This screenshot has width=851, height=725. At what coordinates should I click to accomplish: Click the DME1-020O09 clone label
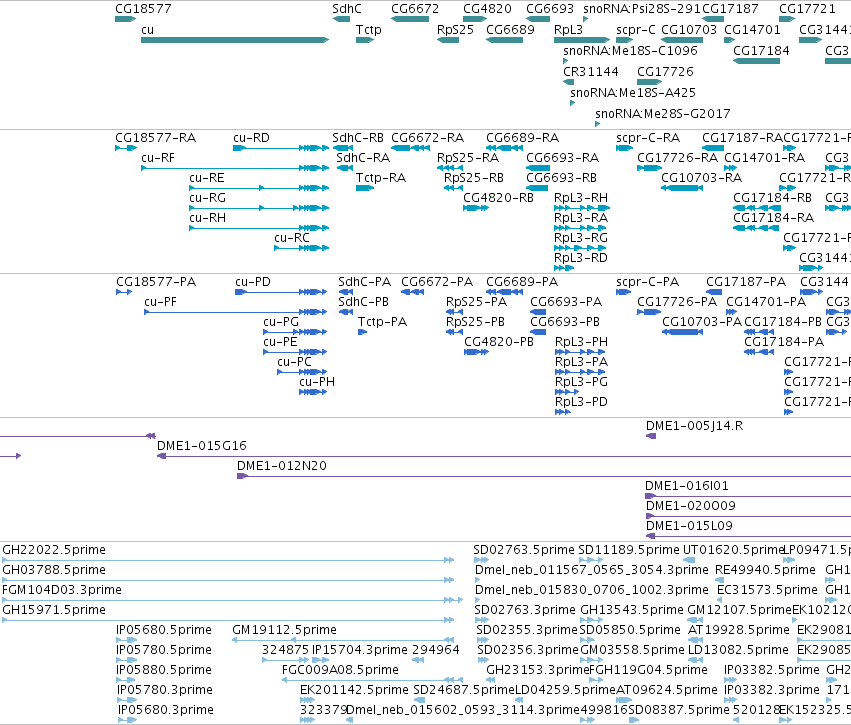[691, 506]
